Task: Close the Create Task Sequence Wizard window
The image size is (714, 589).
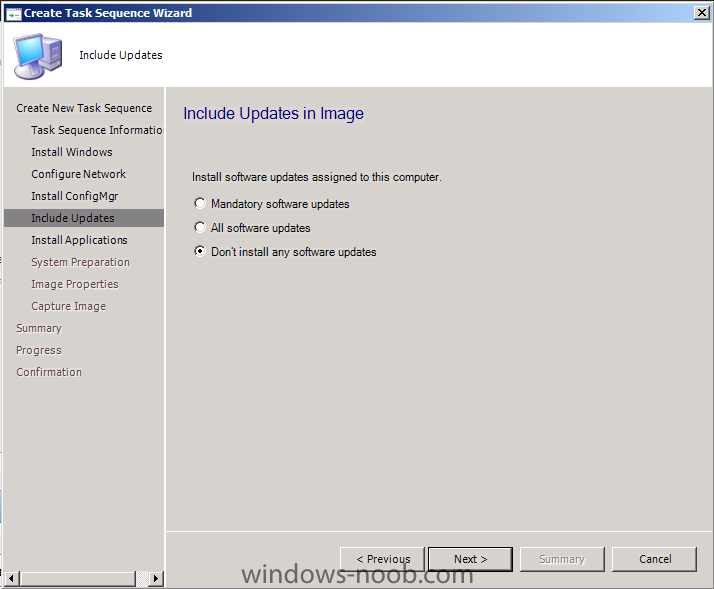Action: pyautogui.click(x=701, y=13)
